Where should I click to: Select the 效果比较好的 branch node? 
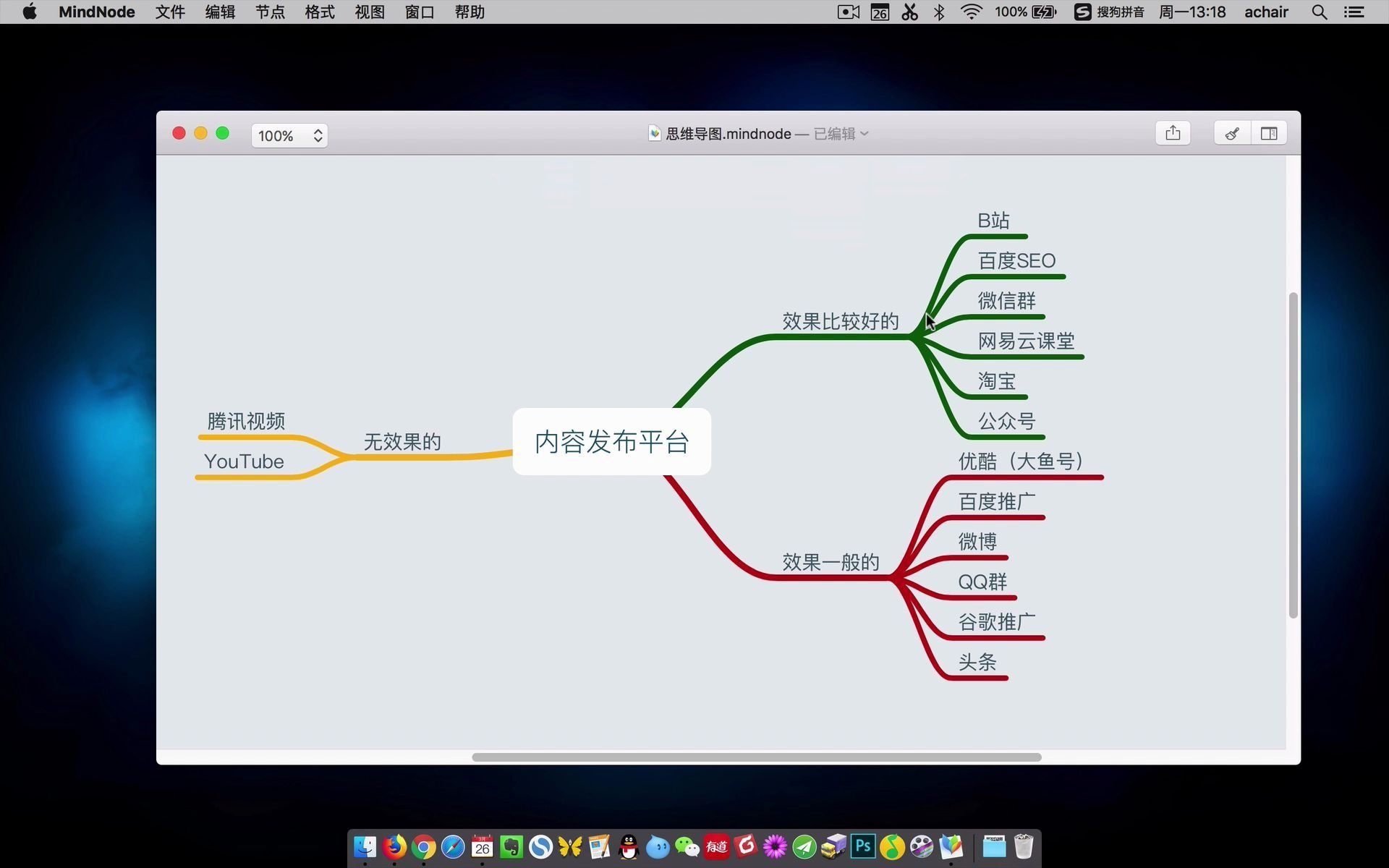coord(841,321)
